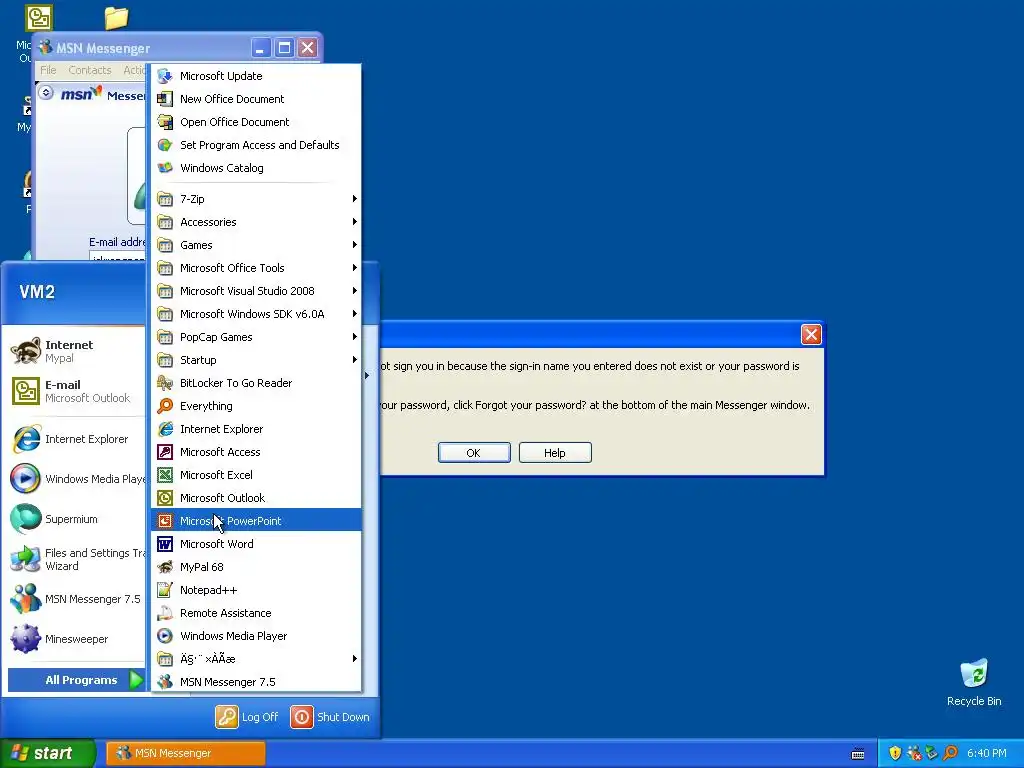This screenshot has width=1024, height=768.
Task: Open Remote Assistance
Action: pyautogui.click(x=256, y=613)
